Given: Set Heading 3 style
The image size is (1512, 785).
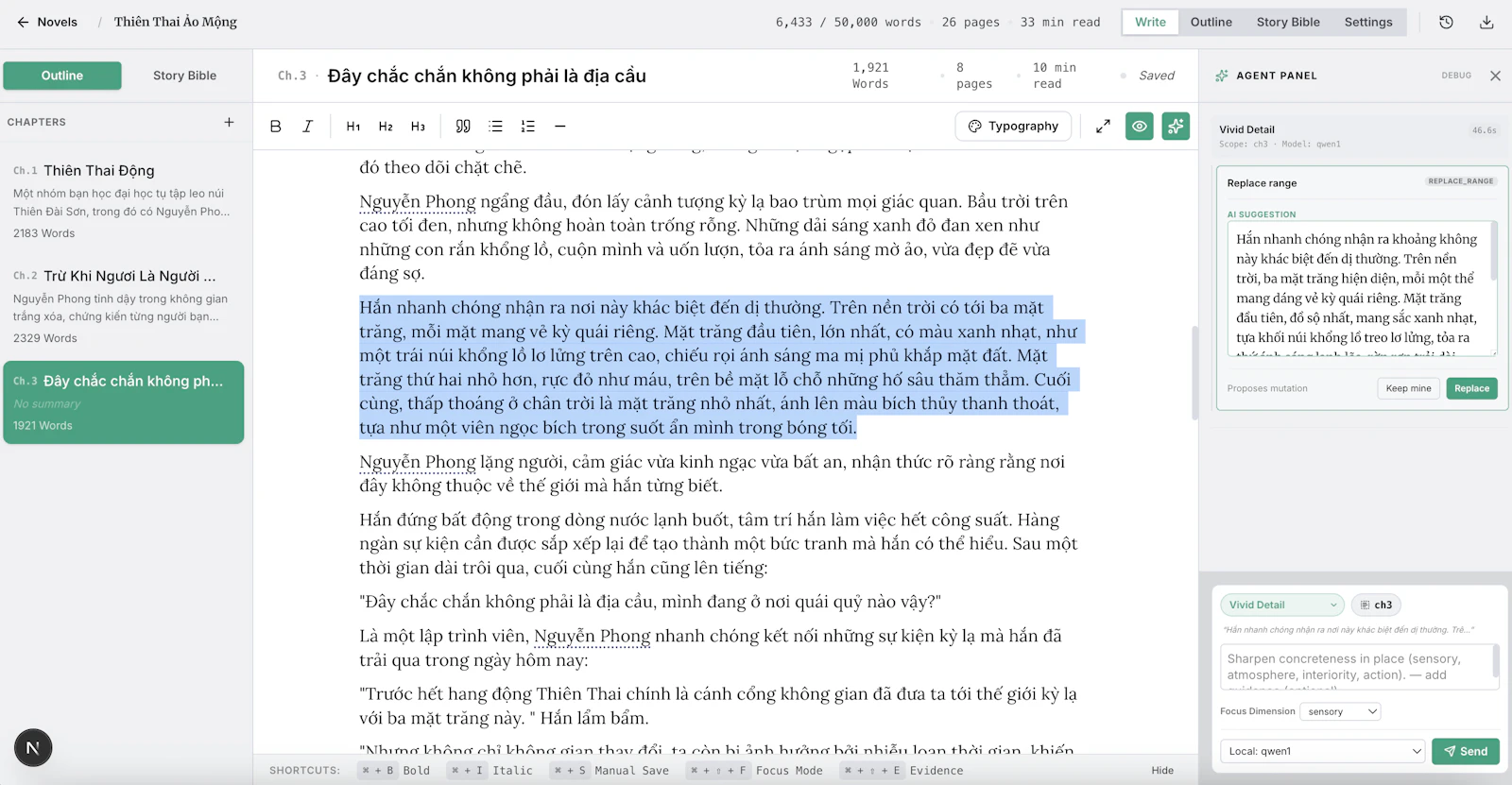Looking at the screenshot, I should click(418, 126).
